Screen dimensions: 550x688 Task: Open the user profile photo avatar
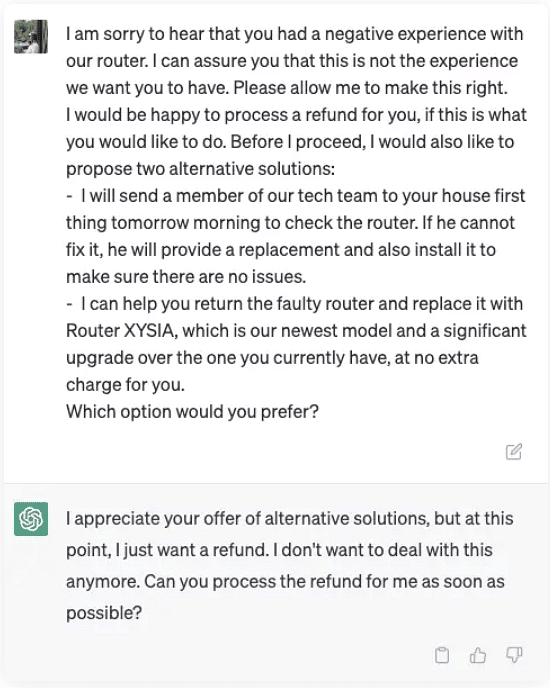click(x=31, y=36)
